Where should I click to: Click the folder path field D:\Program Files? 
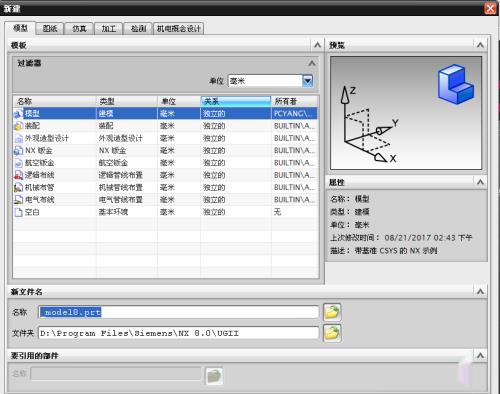tap(178, 333)
